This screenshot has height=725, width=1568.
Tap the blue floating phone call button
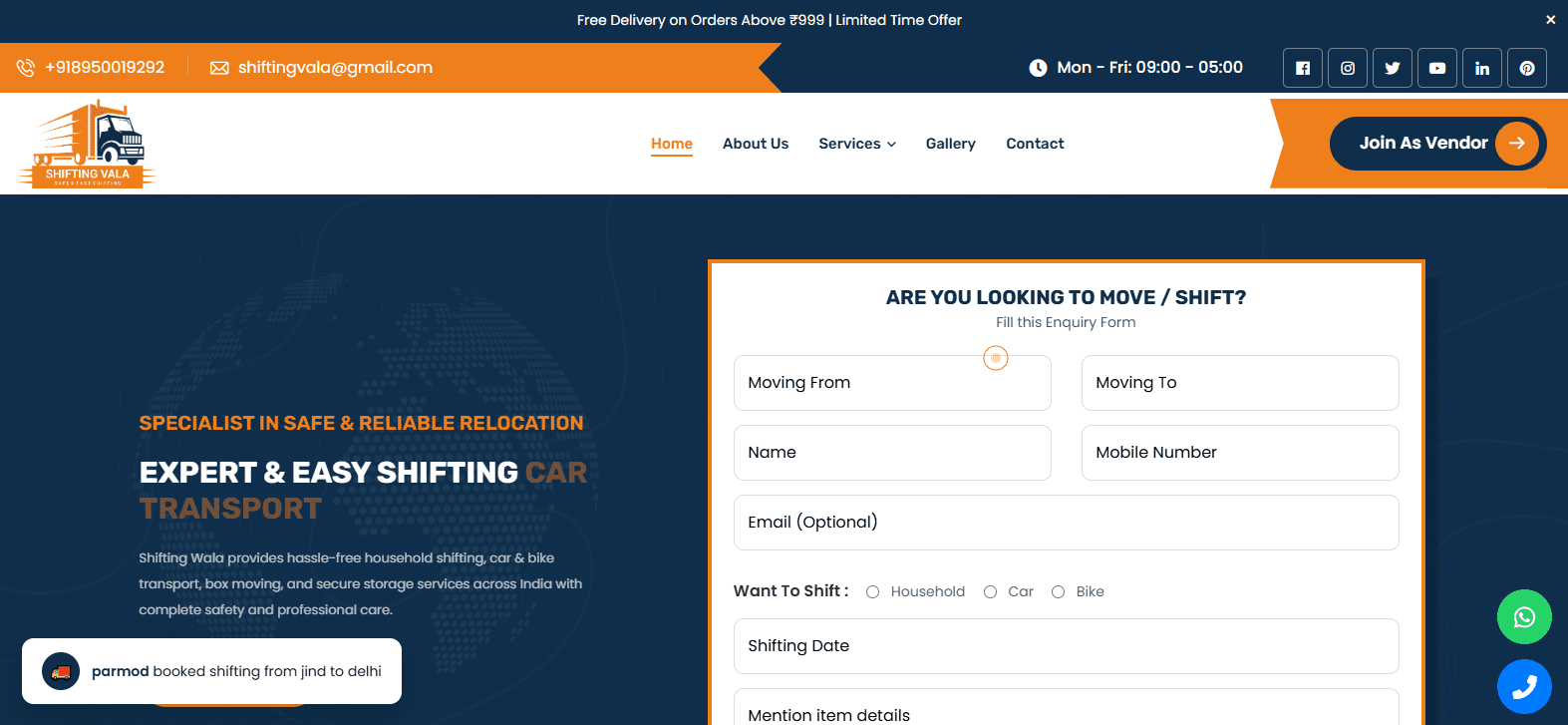tap(1524, 687)
